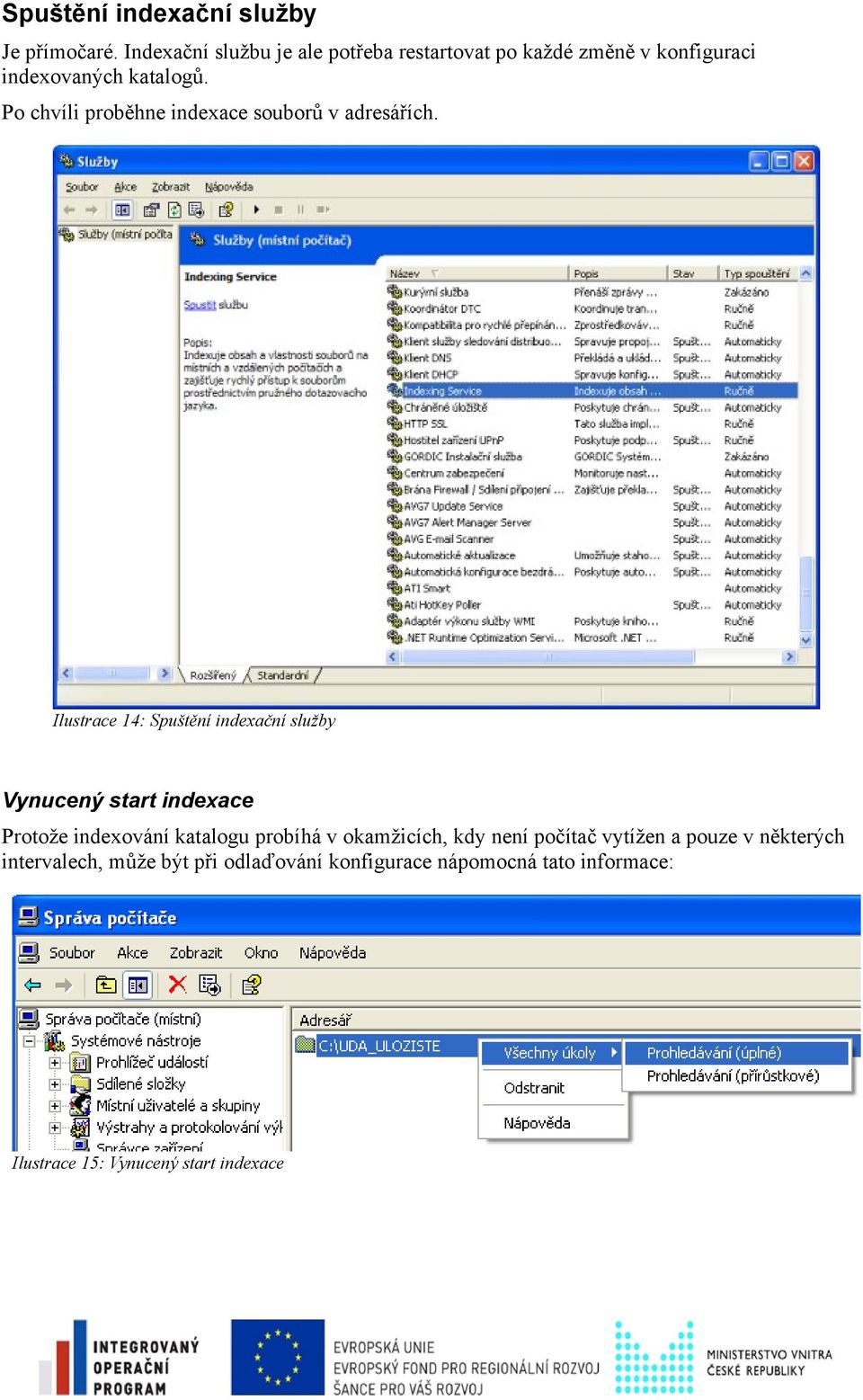
Task: Open Soubor menu in Služby window
Action: (x=82, y=187)
